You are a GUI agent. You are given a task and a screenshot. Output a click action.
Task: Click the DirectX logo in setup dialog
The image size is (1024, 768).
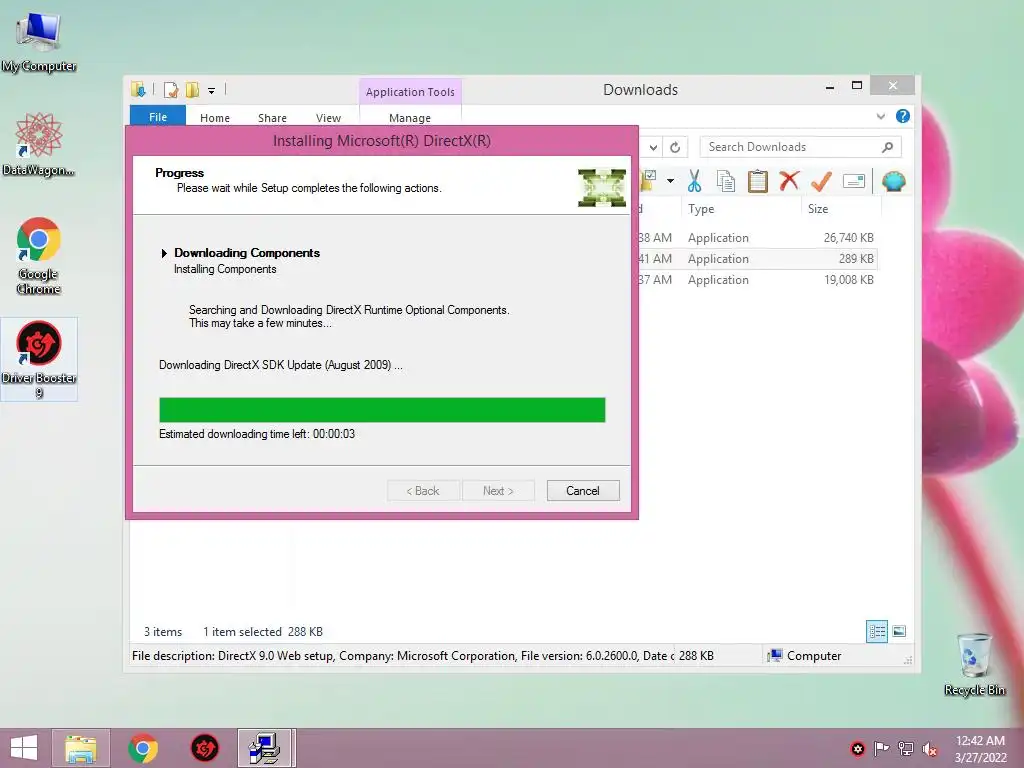coord(601,187)
